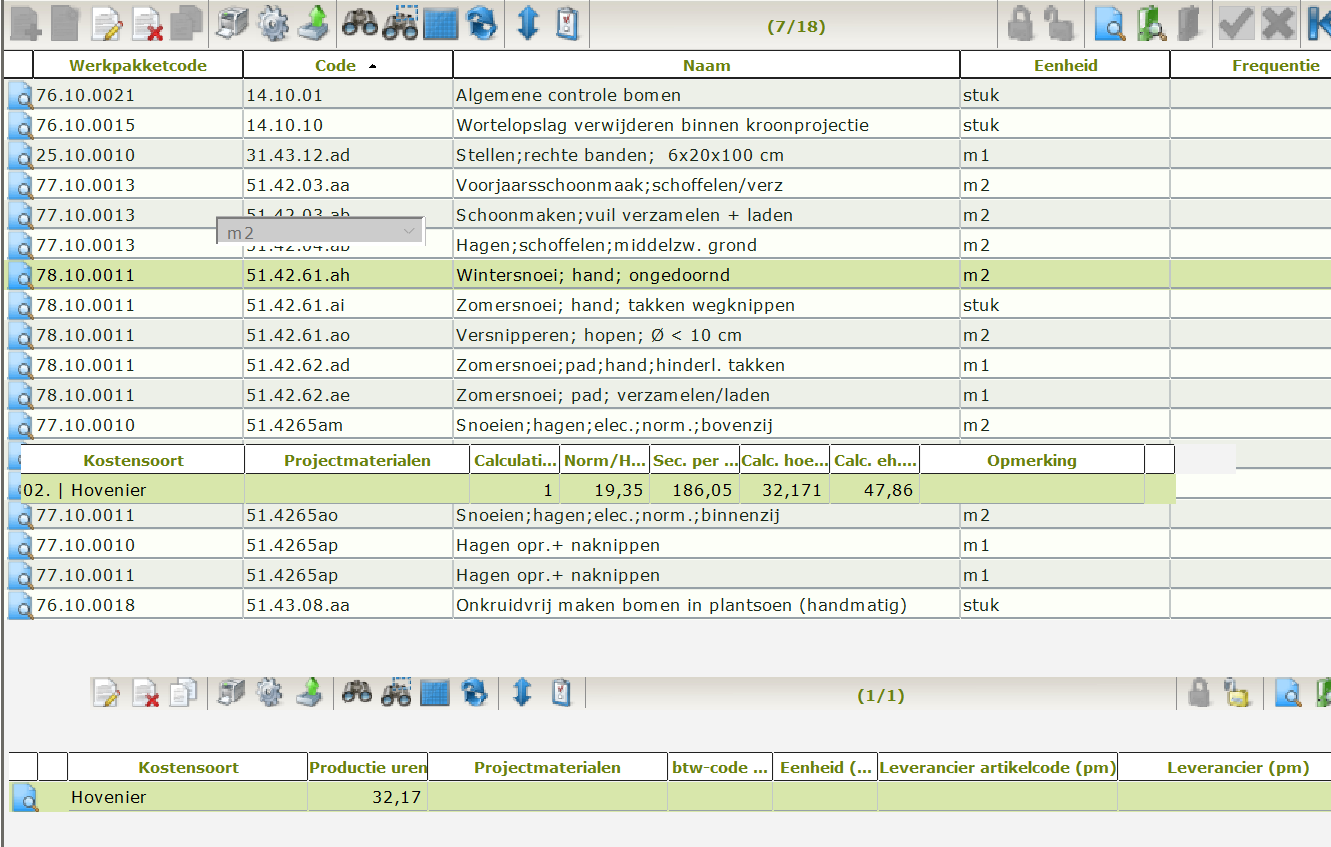This screenshot has height=847, width=1331.
Task: Click the delete record red-cross icon in the (7/18) toolbar
Action: point(148,24)
